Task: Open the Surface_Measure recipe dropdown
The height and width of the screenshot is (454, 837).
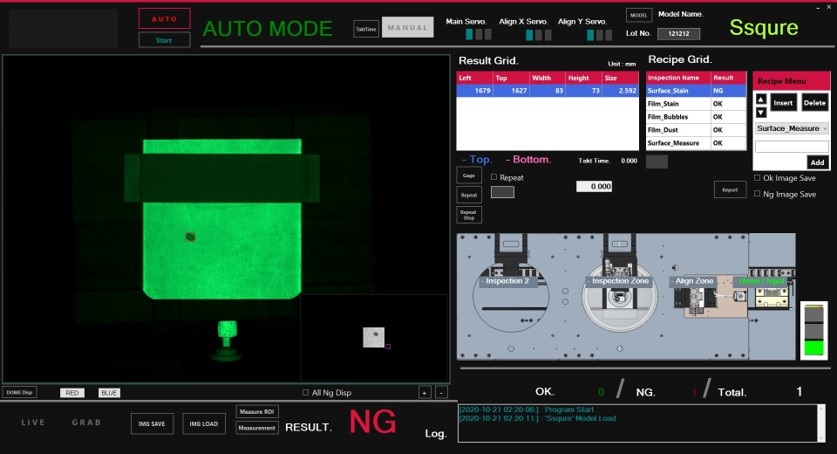Action: coord(791,128)
